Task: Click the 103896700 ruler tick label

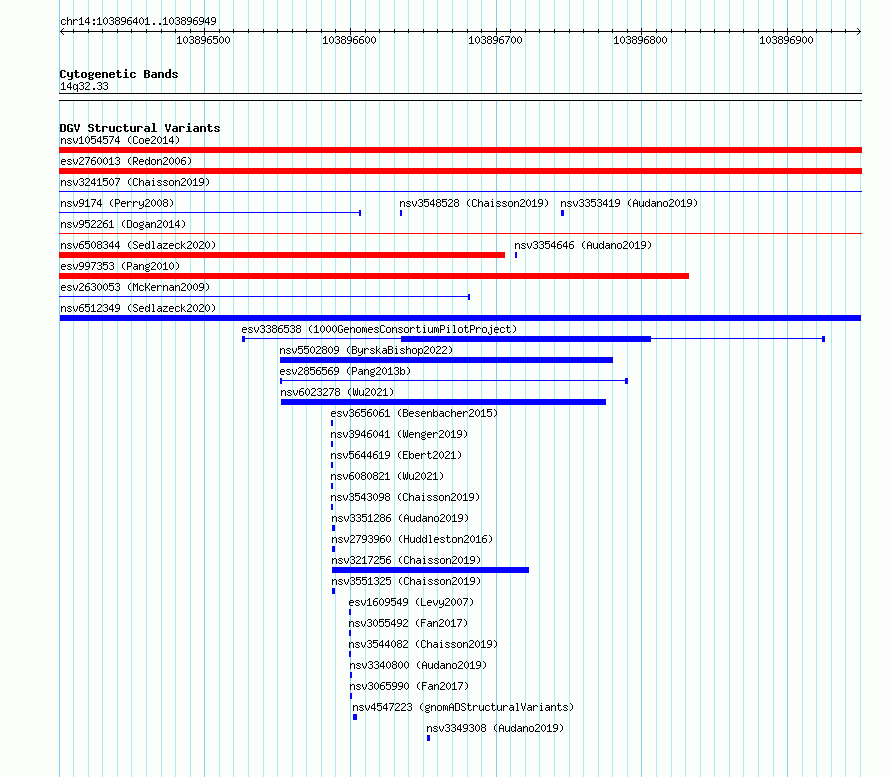Action: coord(495,40)
